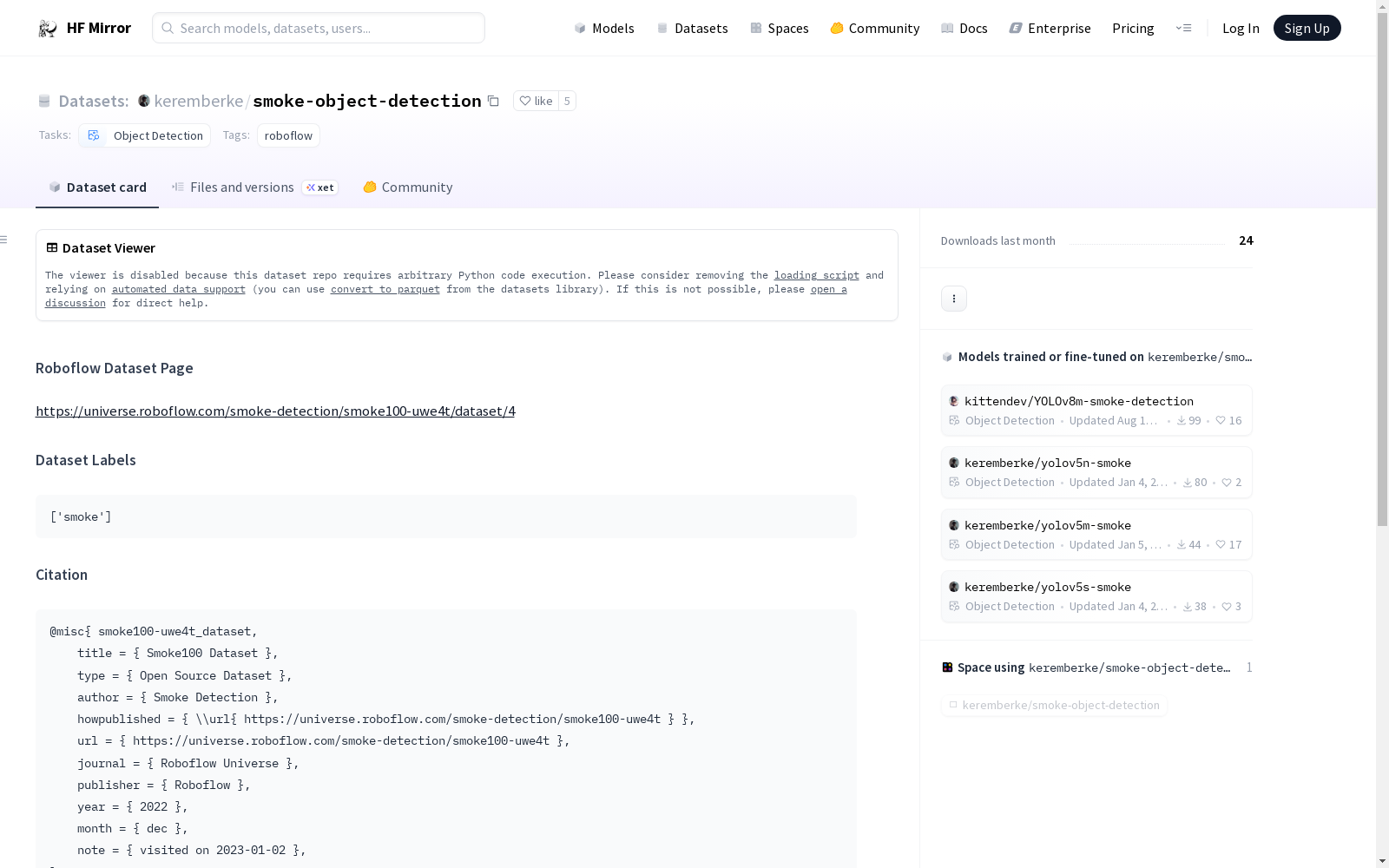Click the yolov5s-smoke model avatar icon
The height and width of the screenshot is (868, 1389).
pos(954,587)
